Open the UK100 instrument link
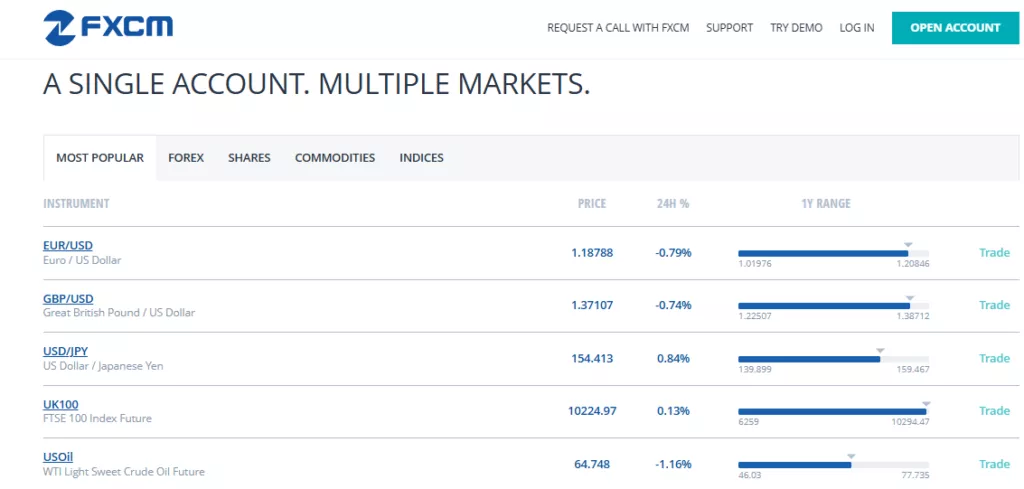The height and width of the screenshot is (489, 1024). click(61, 404)
